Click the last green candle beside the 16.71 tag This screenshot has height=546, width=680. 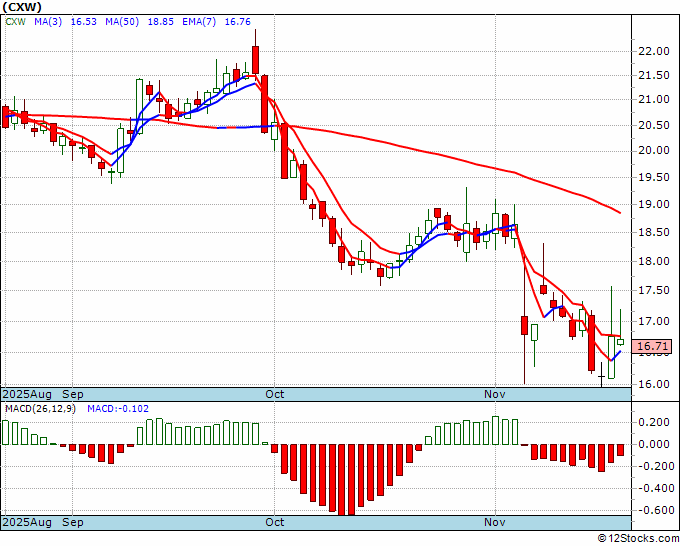pos(621,342)
